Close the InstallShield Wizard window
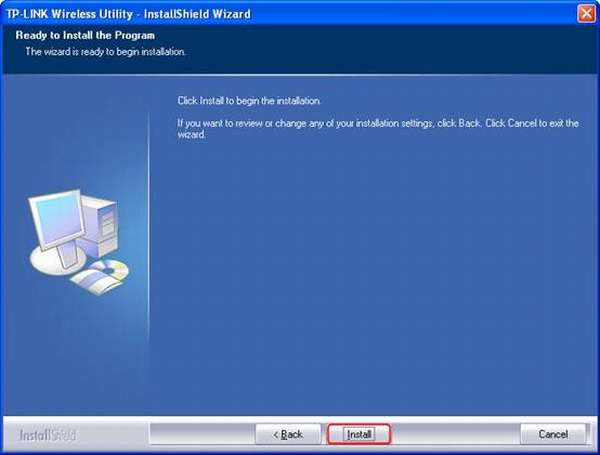The image size is (600, 455). point(586,14)
